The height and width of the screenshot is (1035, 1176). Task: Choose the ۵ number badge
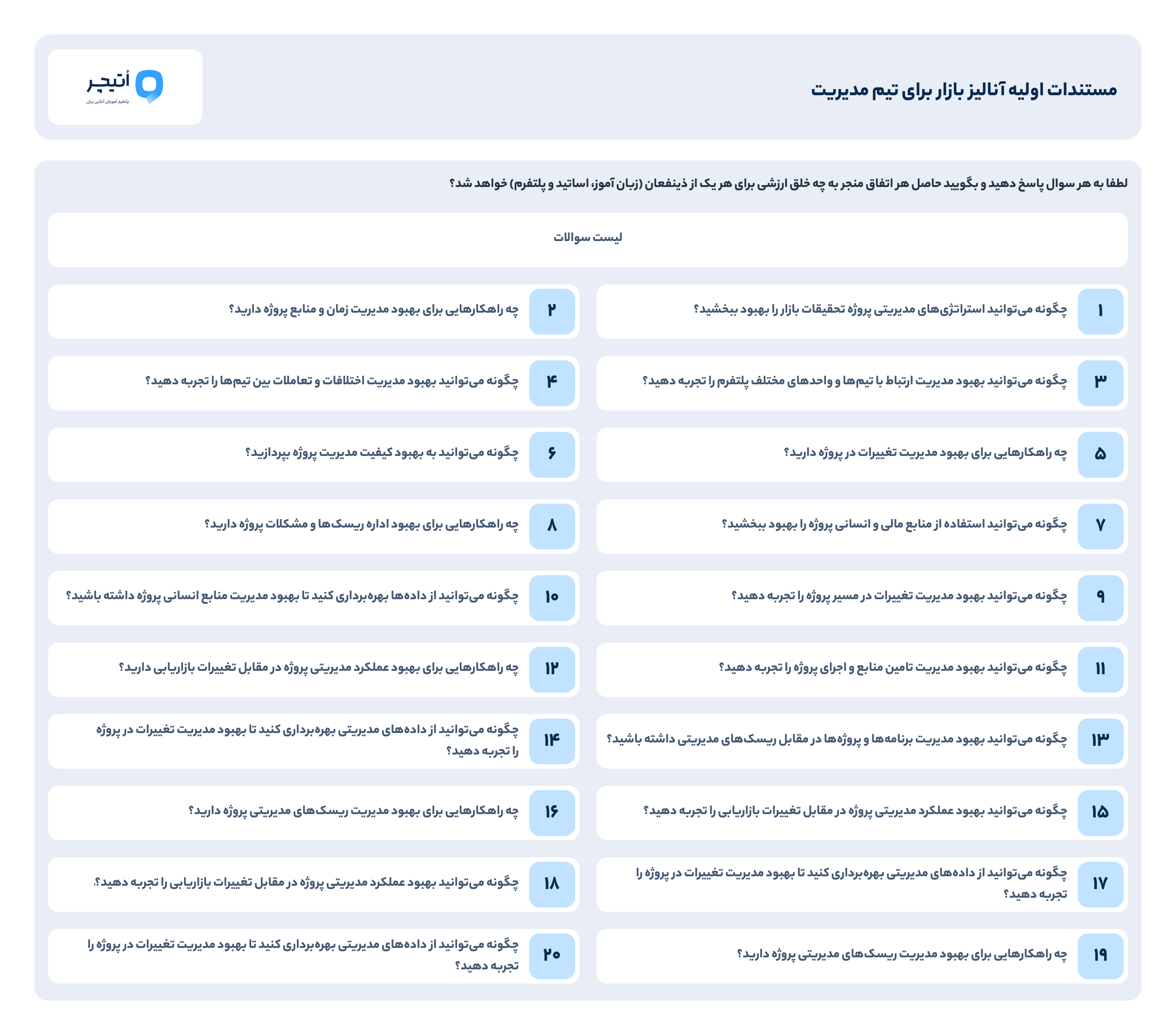pyautogui.click(x=1100, y=455)
